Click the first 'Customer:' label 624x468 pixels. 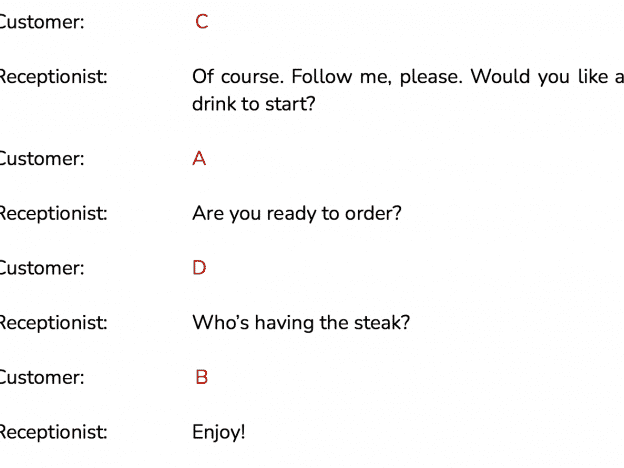pos(41,22)
